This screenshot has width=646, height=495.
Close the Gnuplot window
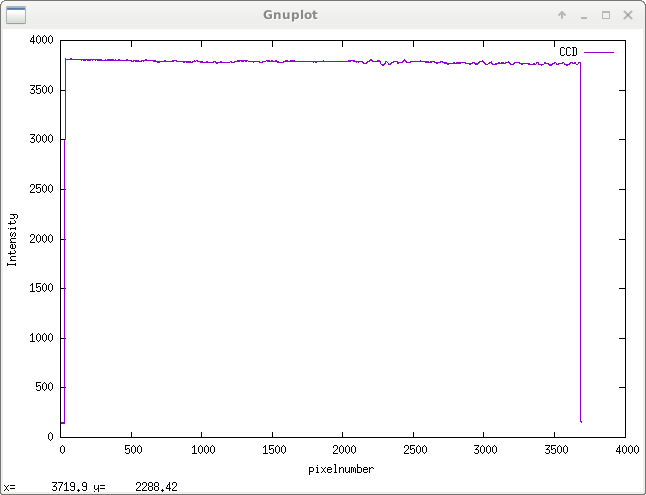pyautogui.click(x=628, y=15)
